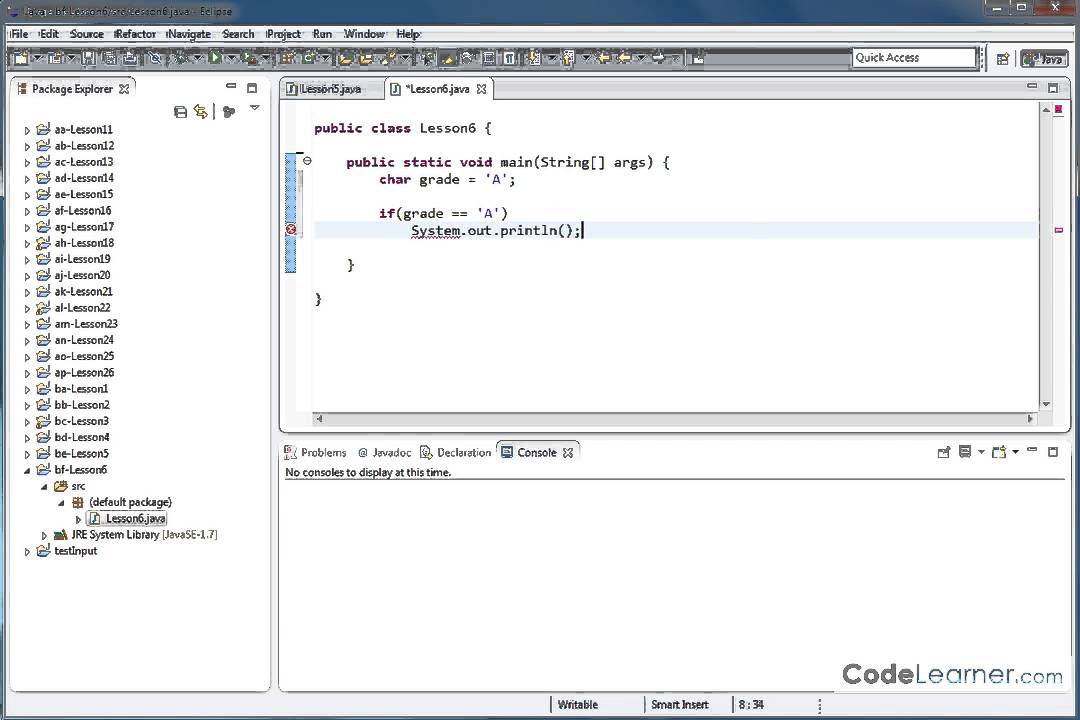This screenshot has height=720, width=1080.
Task: Switch to the Javadoc tab
Action: 384,453
